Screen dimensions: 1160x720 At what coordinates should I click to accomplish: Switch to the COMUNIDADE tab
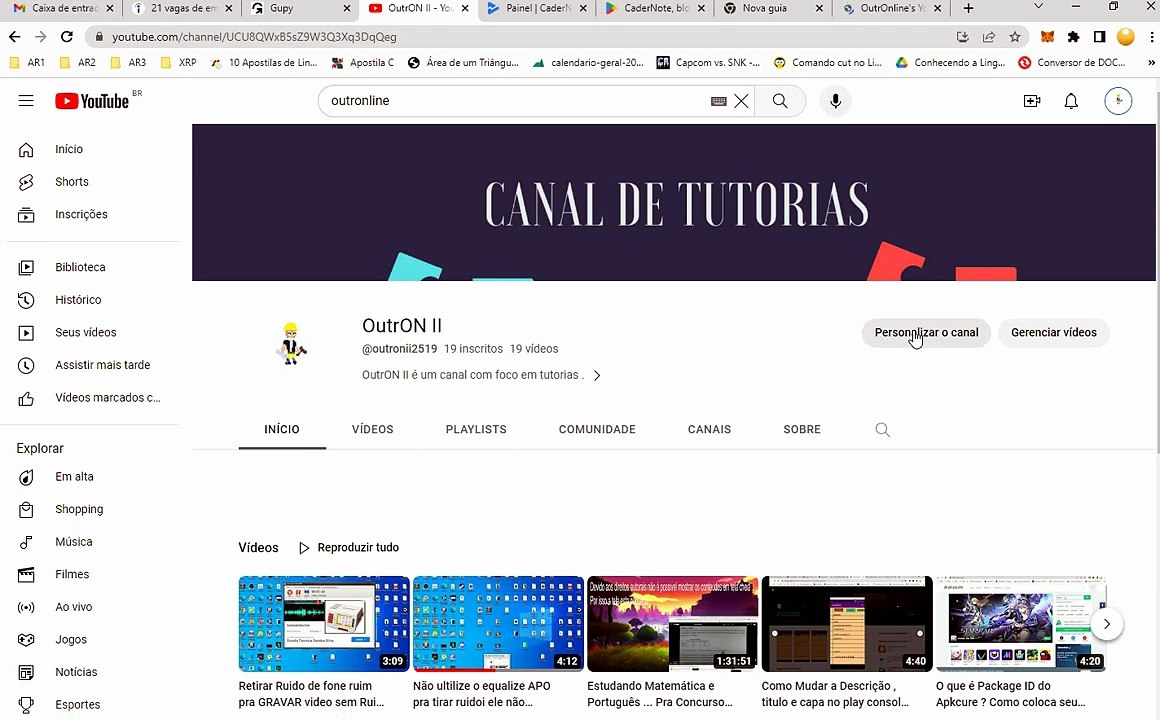597,429
